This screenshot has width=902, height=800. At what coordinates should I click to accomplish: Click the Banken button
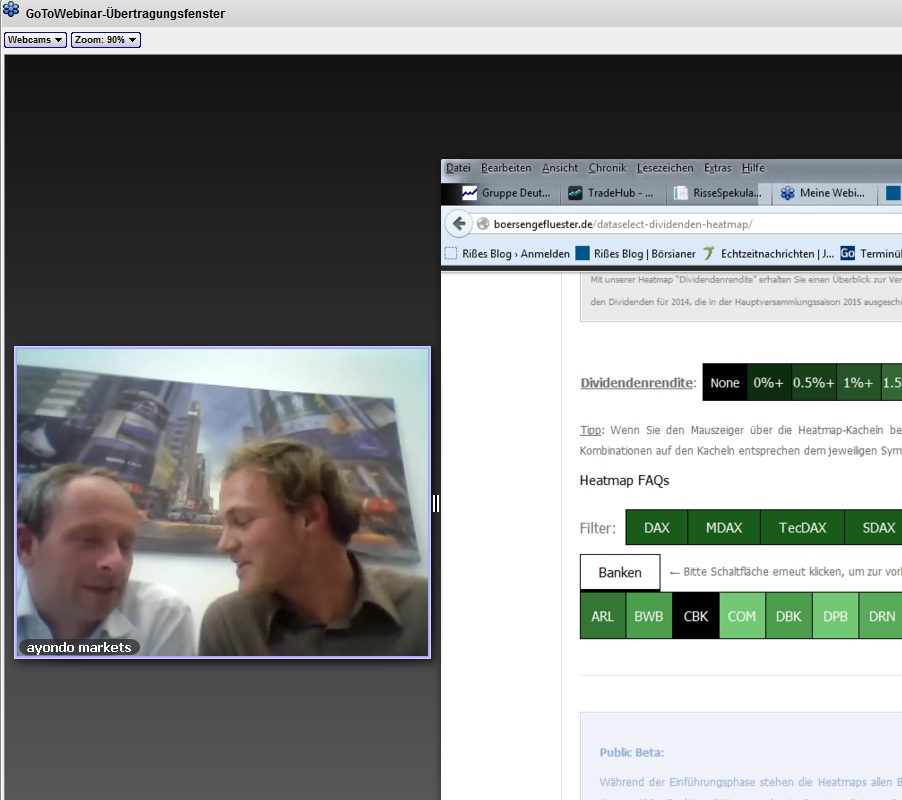(x=620, y=573)
